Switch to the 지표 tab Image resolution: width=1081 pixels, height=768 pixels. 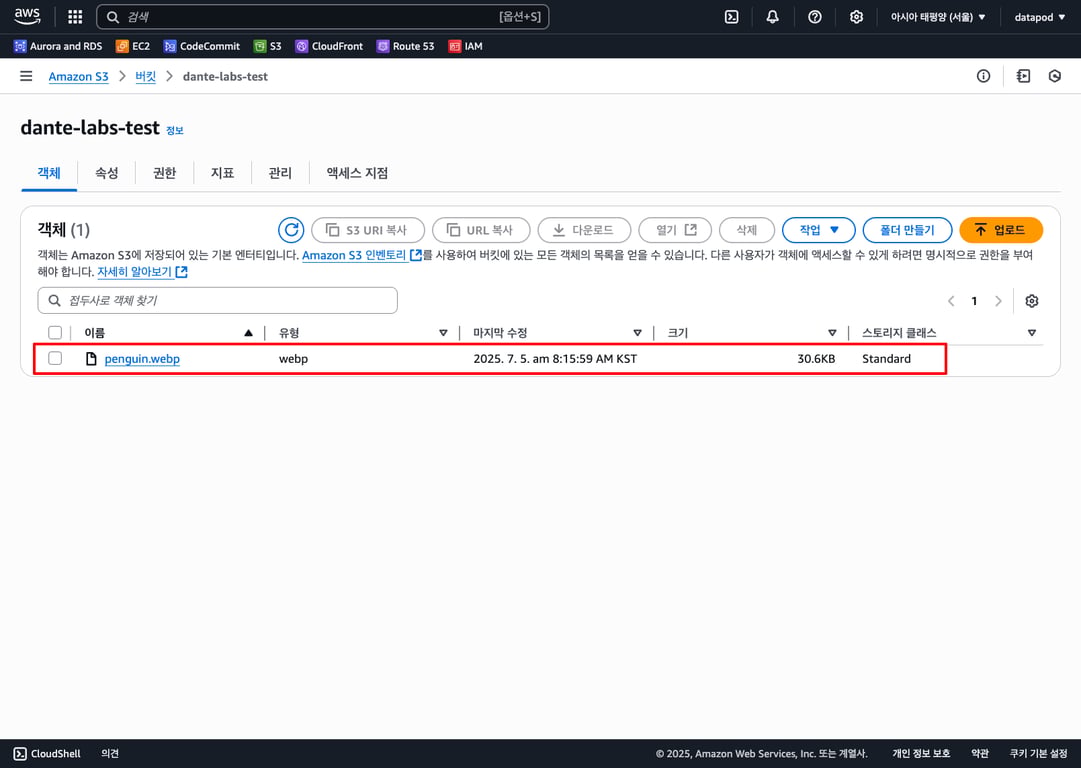[x=222, y=173]
